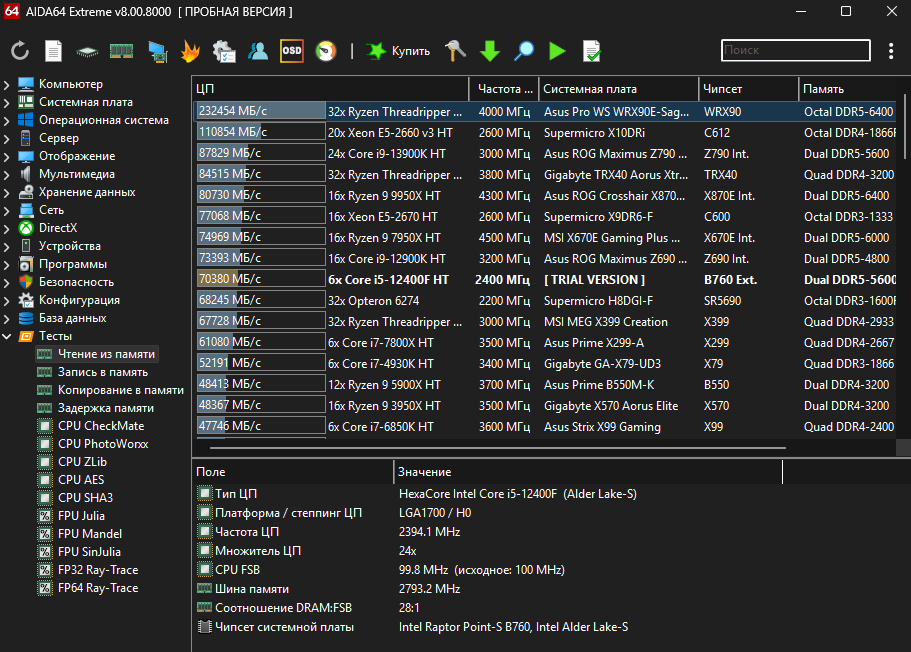
Task: Select the CPU PhotoWorxx benchmark
Action: (100, 444)
